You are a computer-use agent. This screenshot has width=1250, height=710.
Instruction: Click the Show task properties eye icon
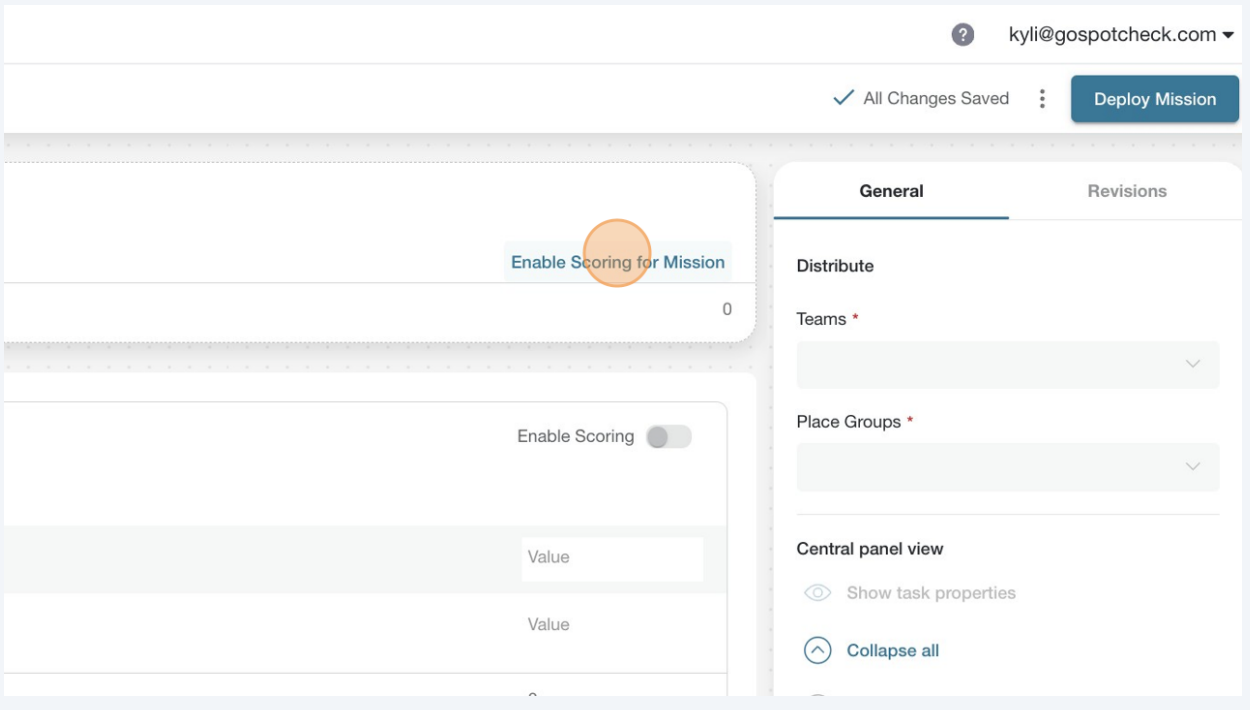818,593
